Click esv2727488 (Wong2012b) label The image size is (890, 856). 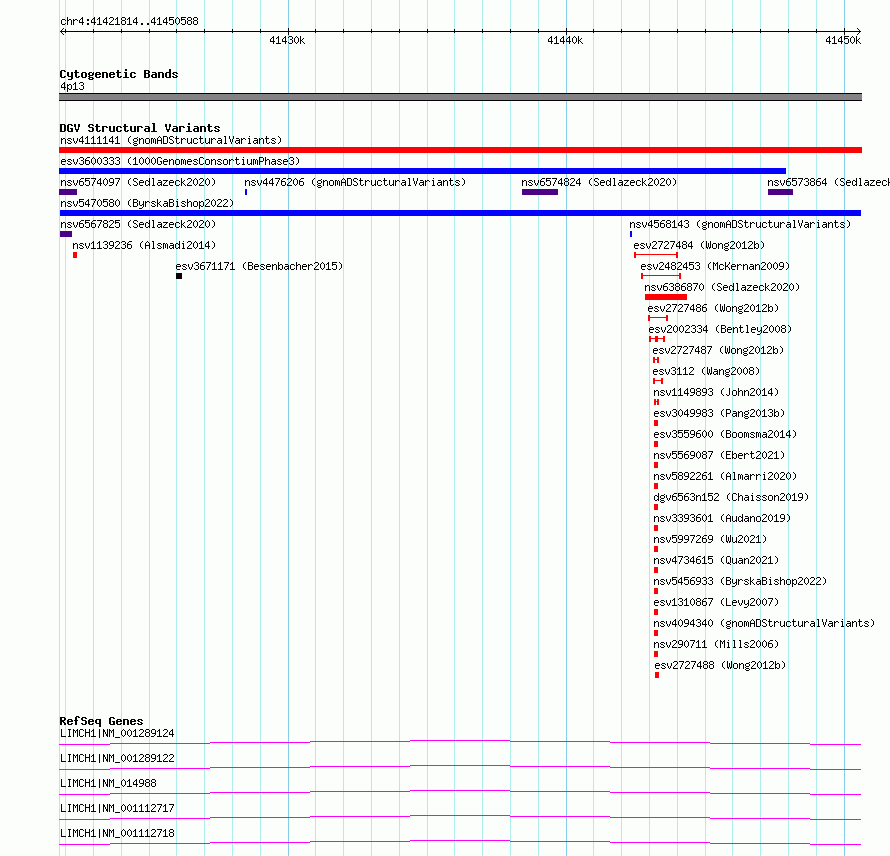720,665
